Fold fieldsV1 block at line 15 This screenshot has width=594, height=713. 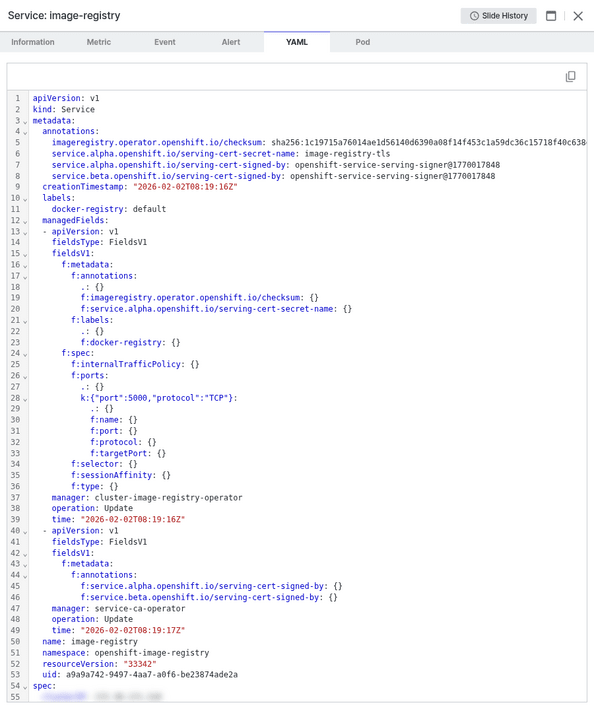pyautogui.click(x=25, y=255)
